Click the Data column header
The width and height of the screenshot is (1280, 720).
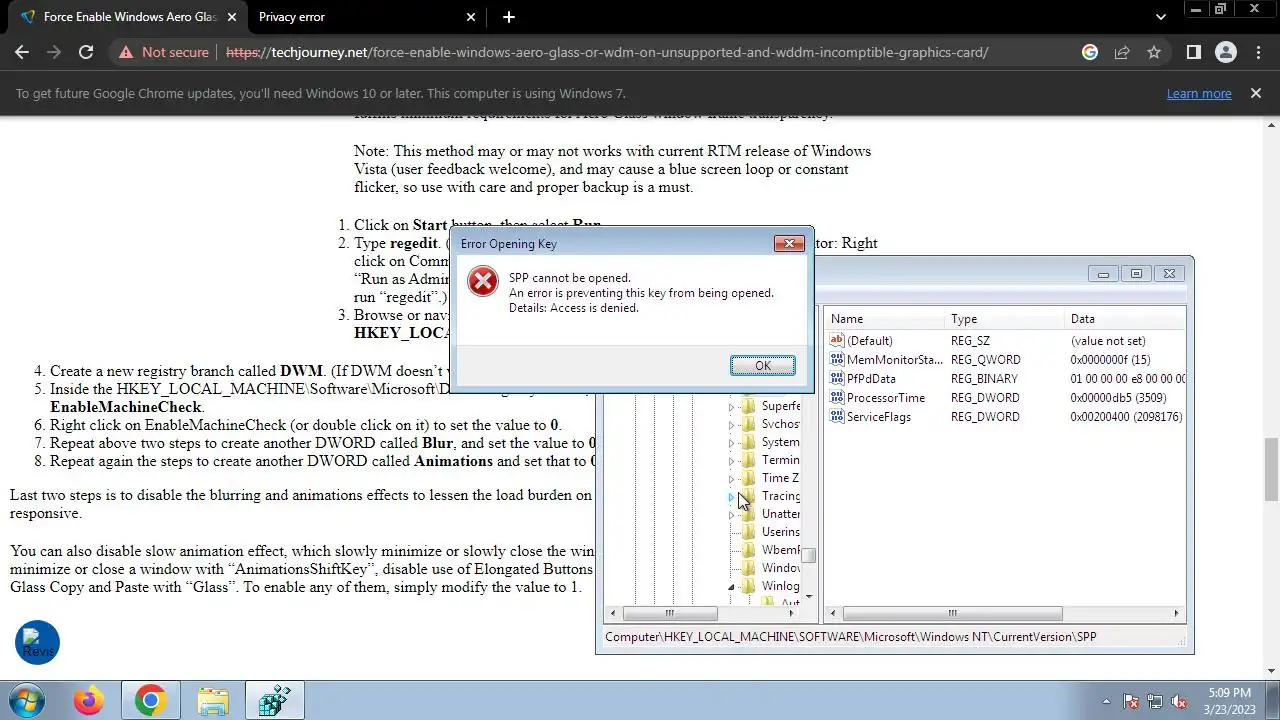[x=1125, y=319]
